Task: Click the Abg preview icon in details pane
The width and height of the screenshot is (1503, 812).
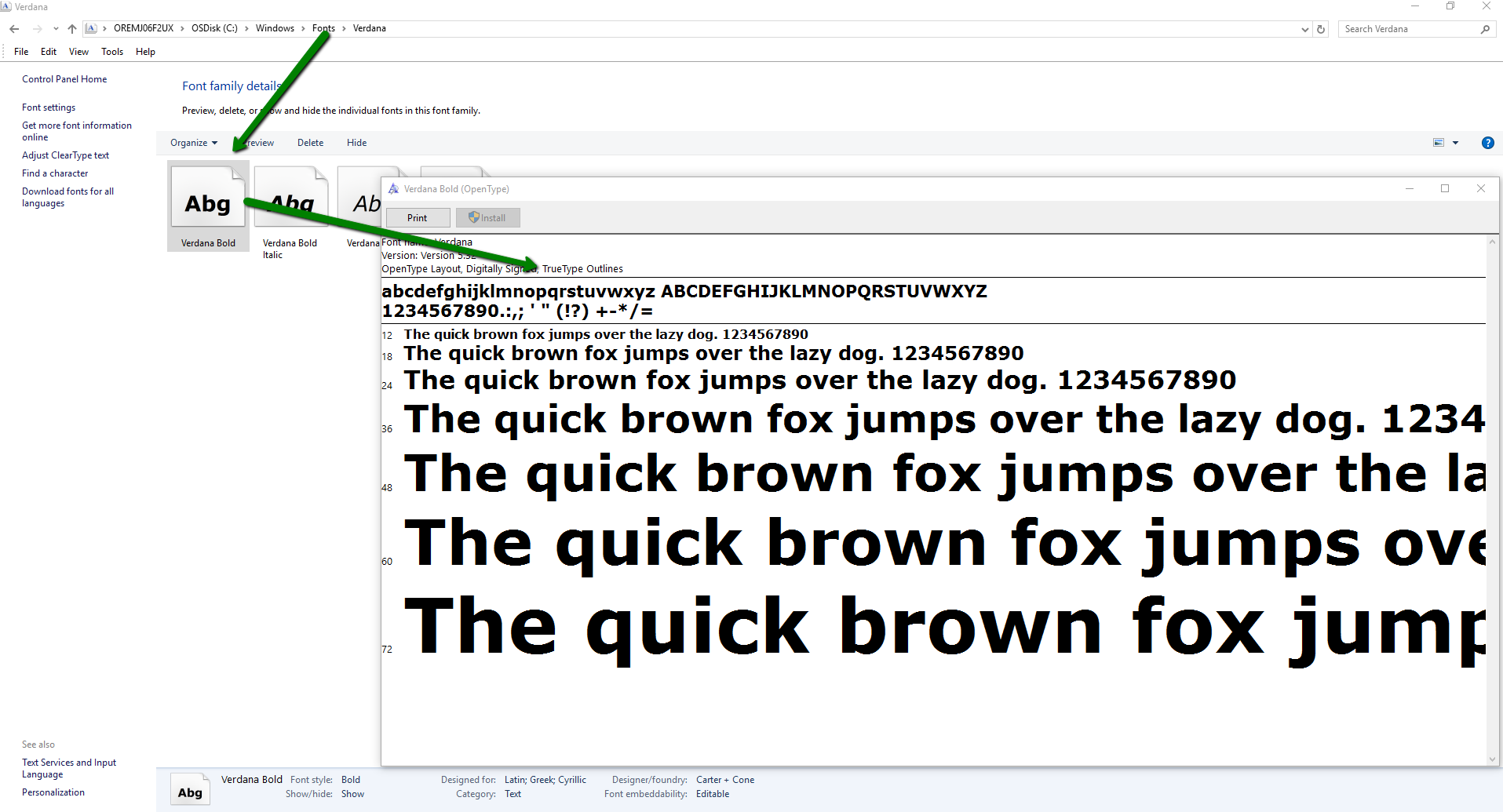Action: pyautogui.click(x=190, y=788)
